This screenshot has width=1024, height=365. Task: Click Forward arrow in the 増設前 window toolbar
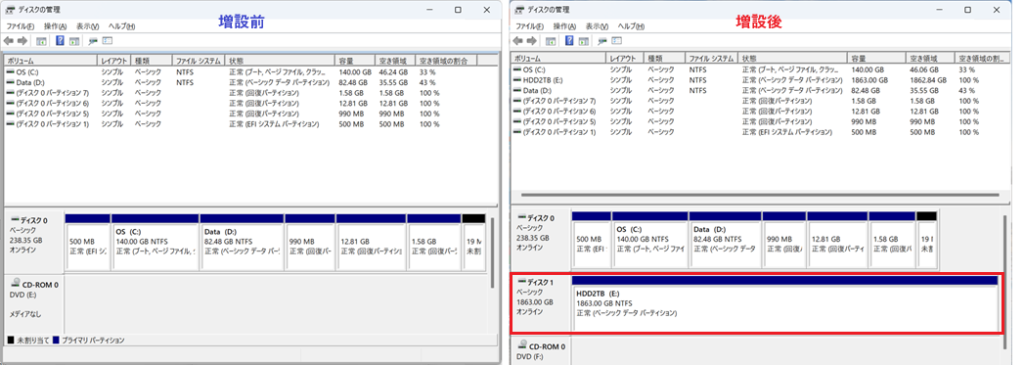tap(22, 41)
